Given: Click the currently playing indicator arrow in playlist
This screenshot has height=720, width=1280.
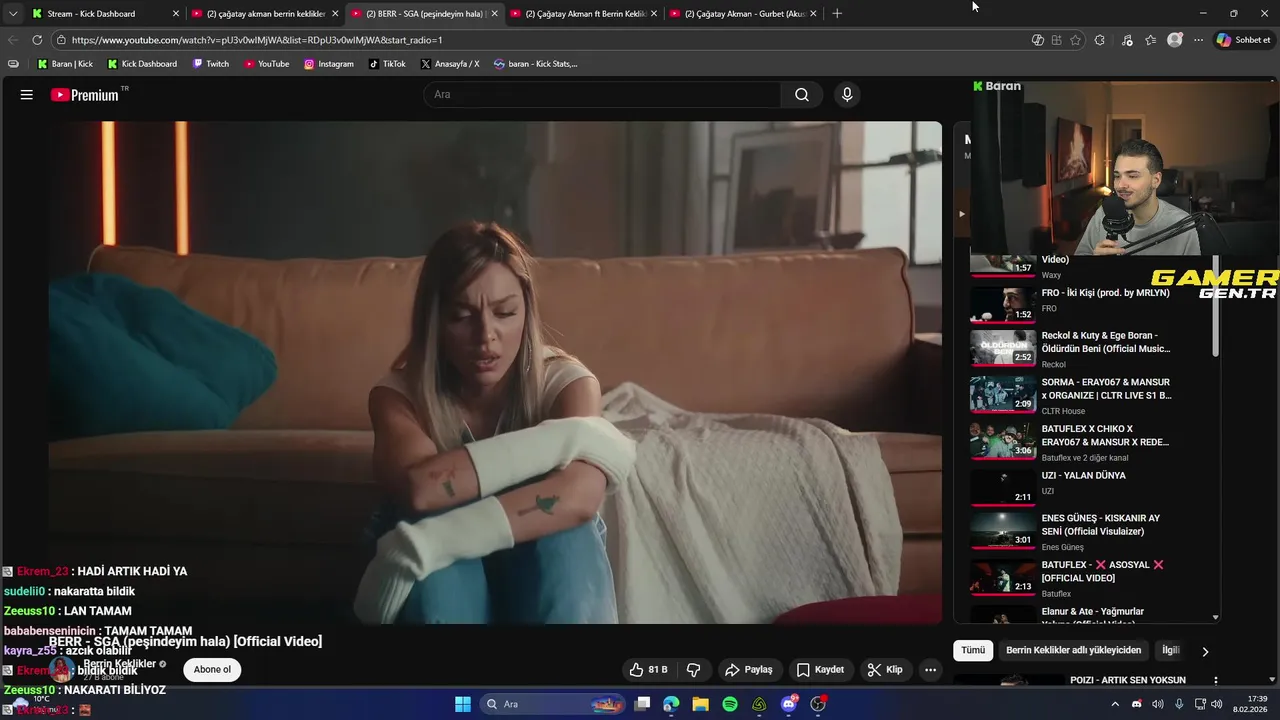Looking at the screenshot, I should [x=962, y=214].
